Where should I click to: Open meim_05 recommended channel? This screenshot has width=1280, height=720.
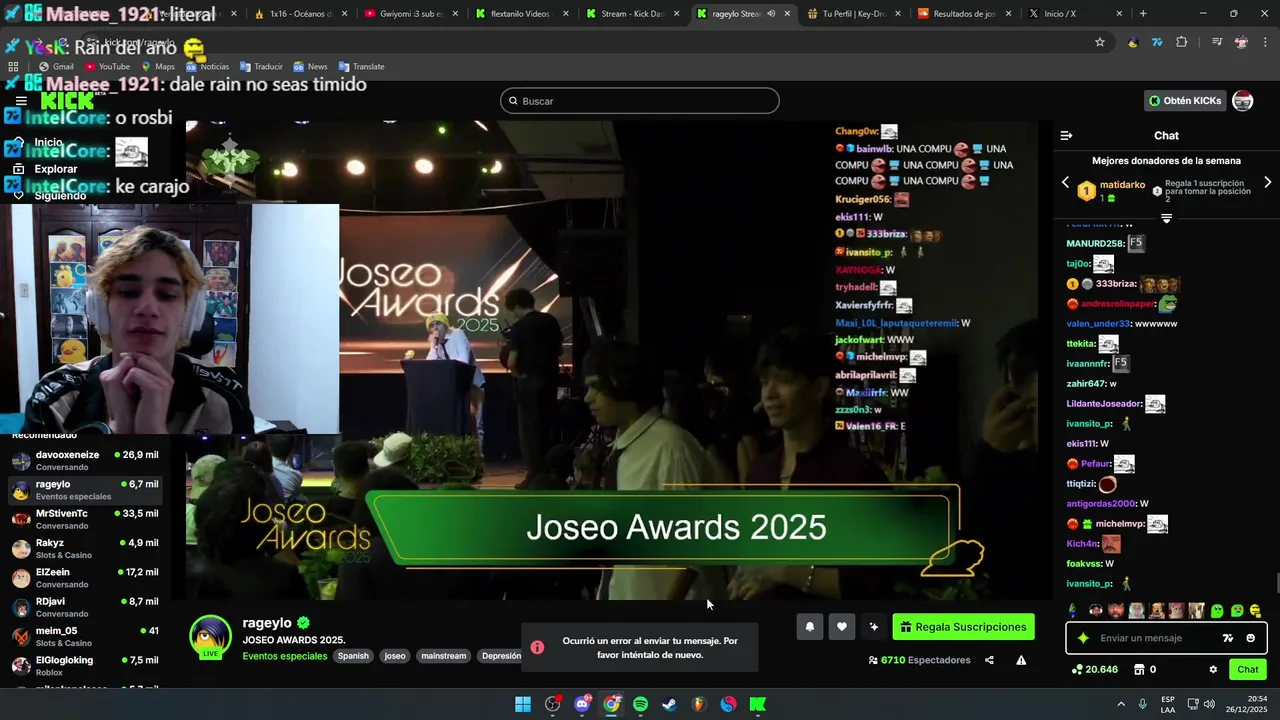click(x=85, y=636)
